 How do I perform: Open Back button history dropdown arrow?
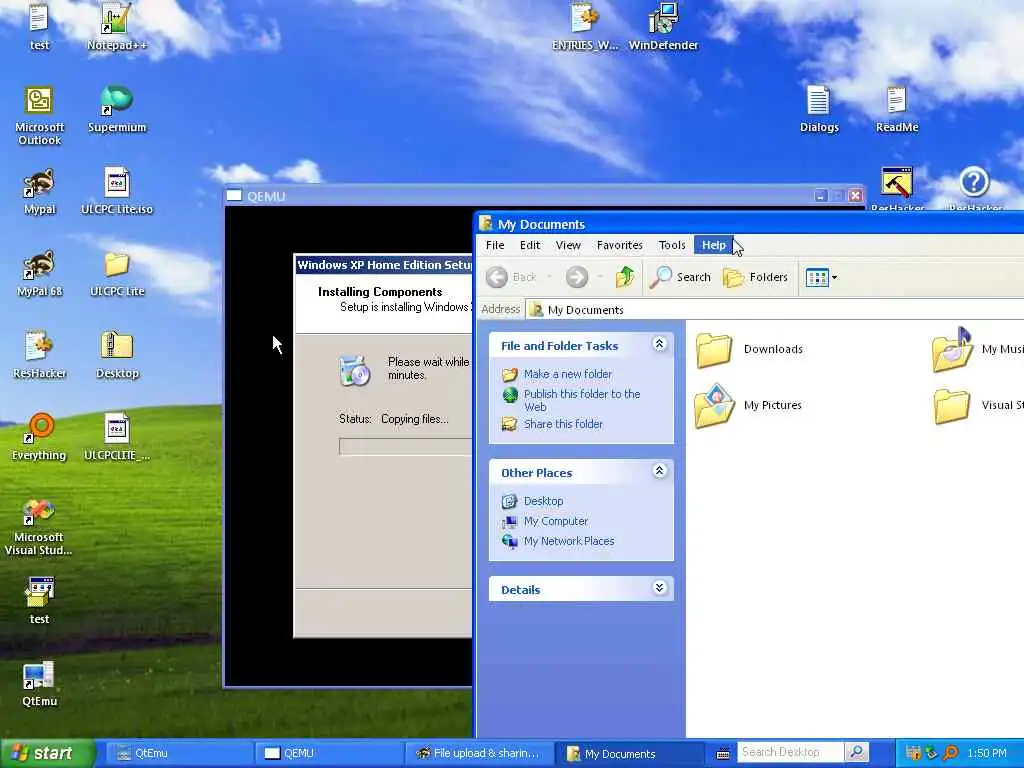549,277
